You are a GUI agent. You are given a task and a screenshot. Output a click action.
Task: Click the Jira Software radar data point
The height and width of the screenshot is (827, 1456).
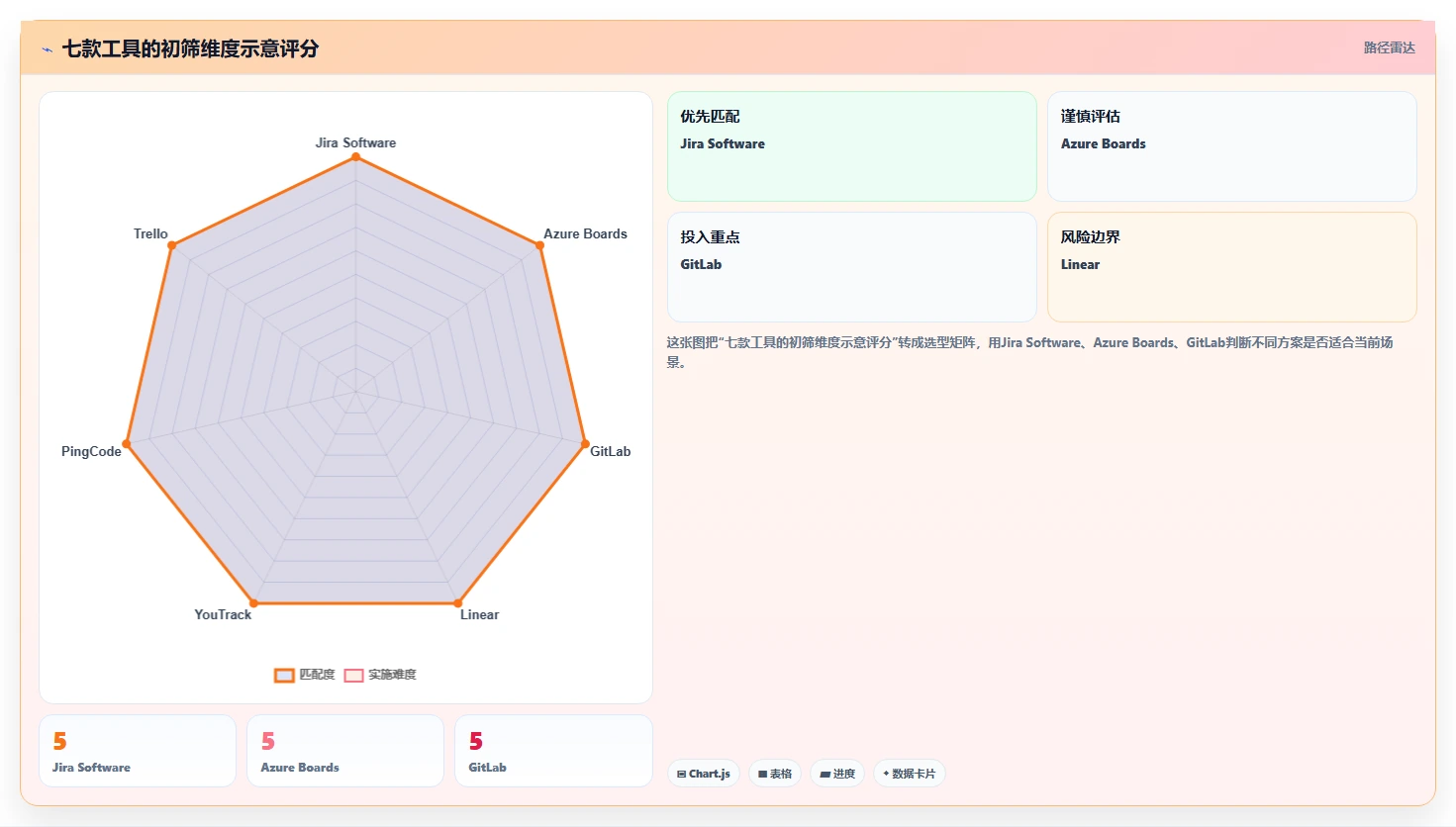tap(355, 156)
